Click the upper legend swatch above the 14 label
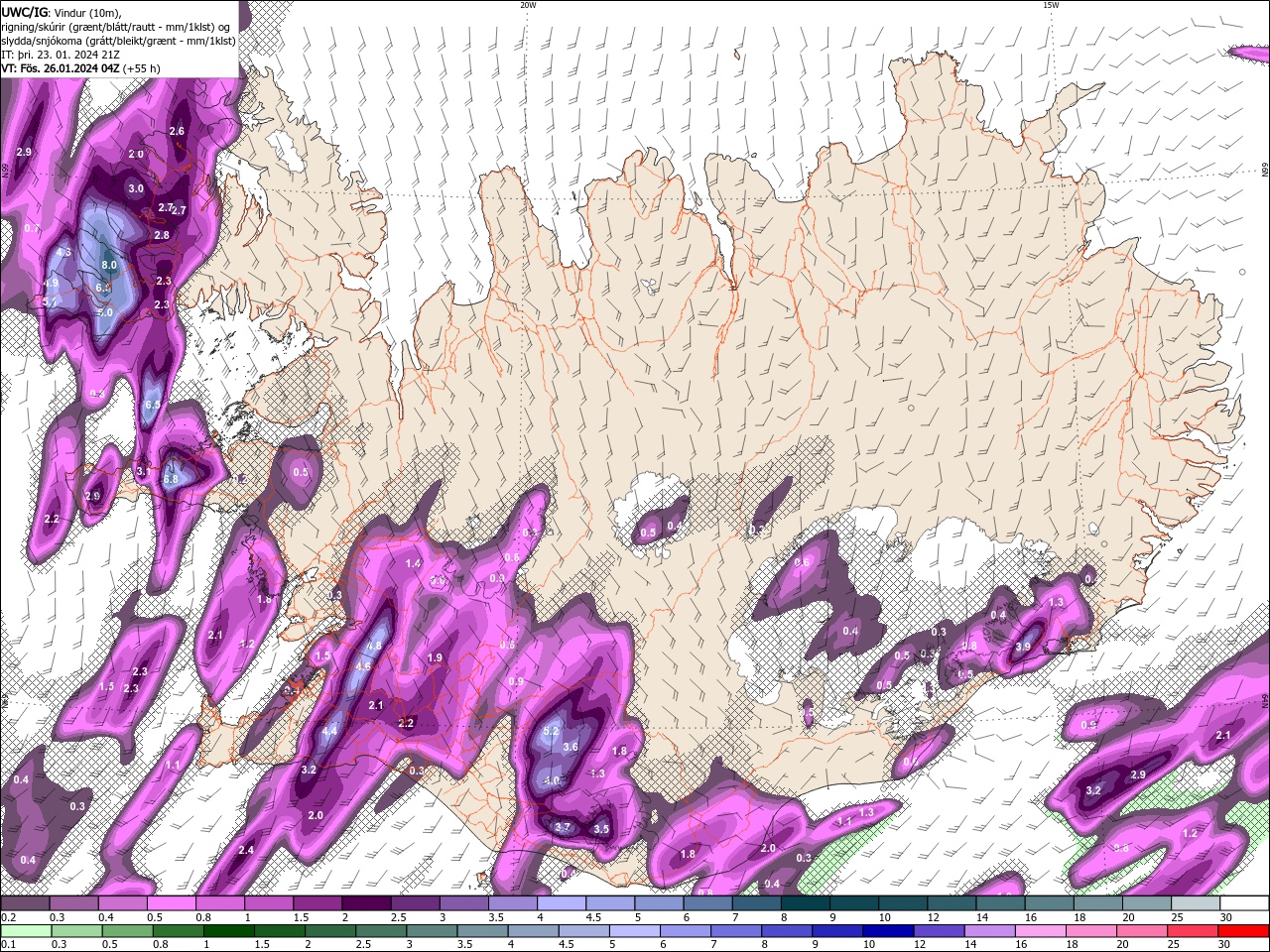The height and width of the screenshot is (952, 1270). 1001,903
